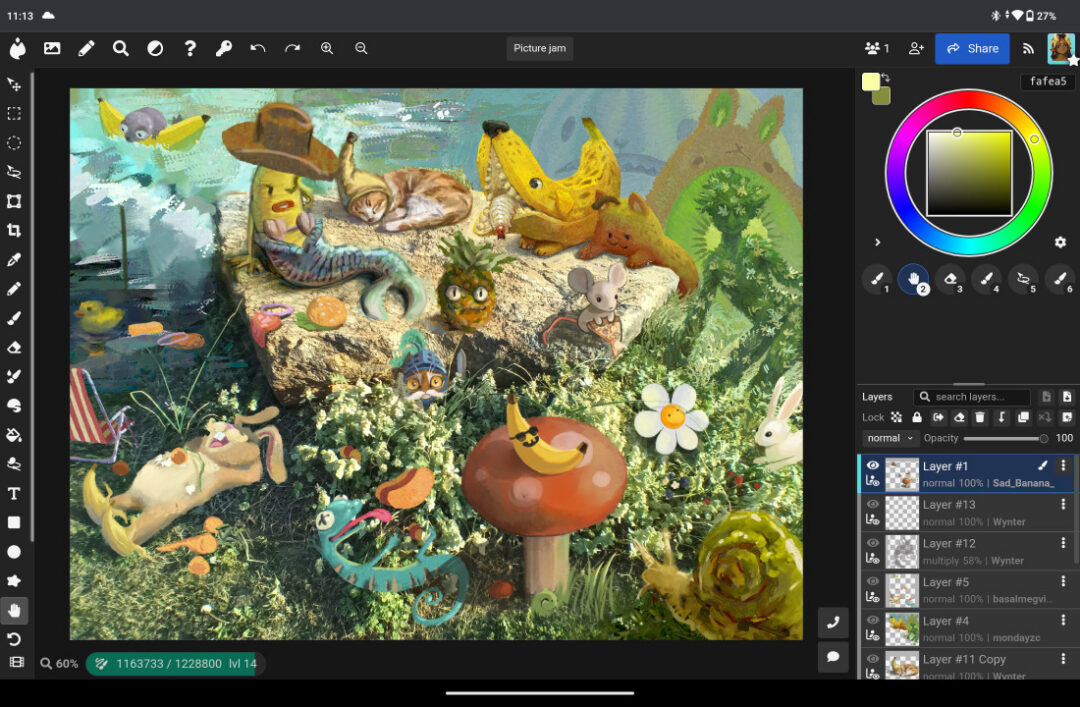Toggle lock transparency checkerboard

[896, 417]
